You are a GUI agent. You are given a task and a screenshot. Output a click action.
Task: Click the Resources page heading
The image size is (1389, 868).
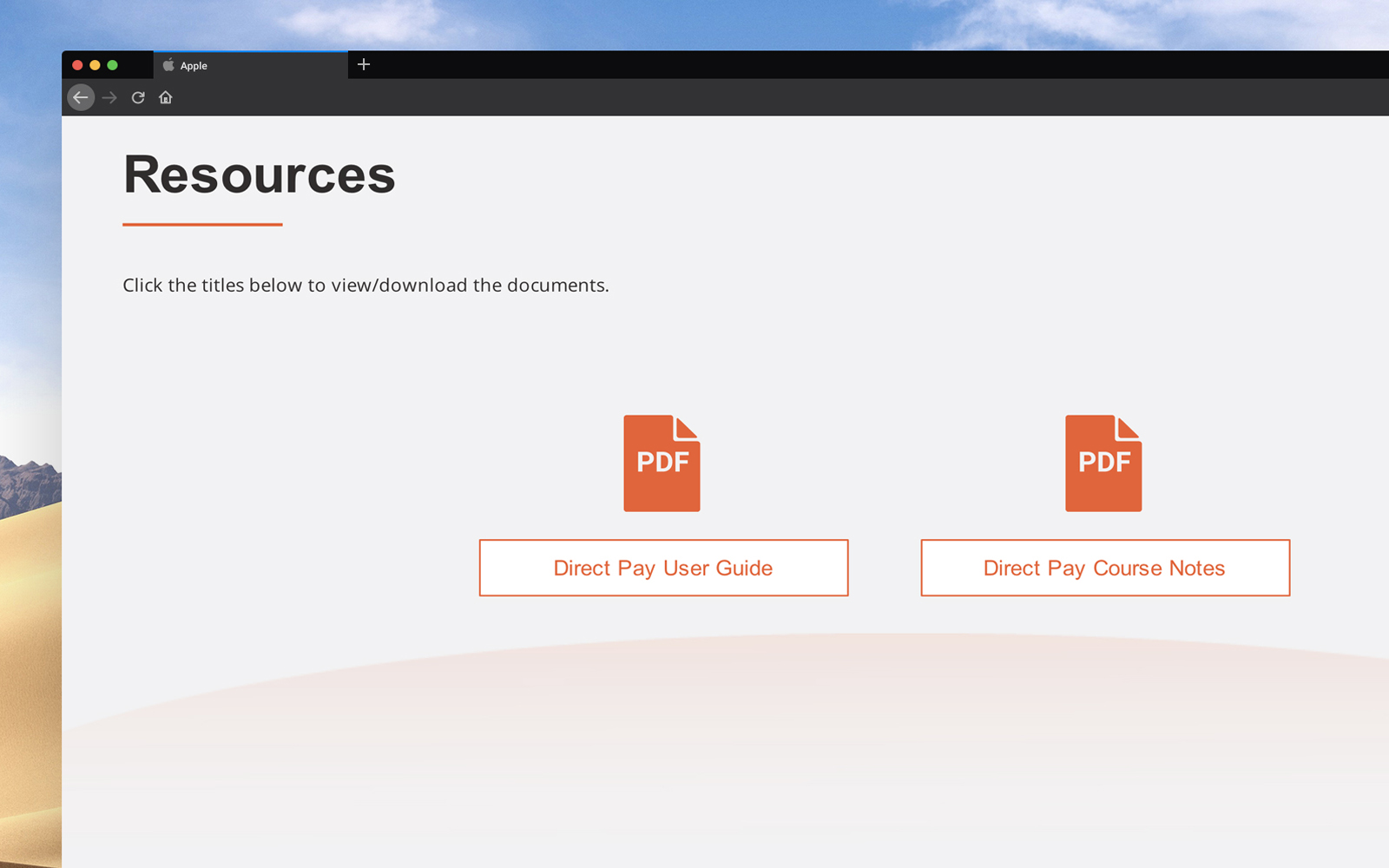tap(259, 174)
